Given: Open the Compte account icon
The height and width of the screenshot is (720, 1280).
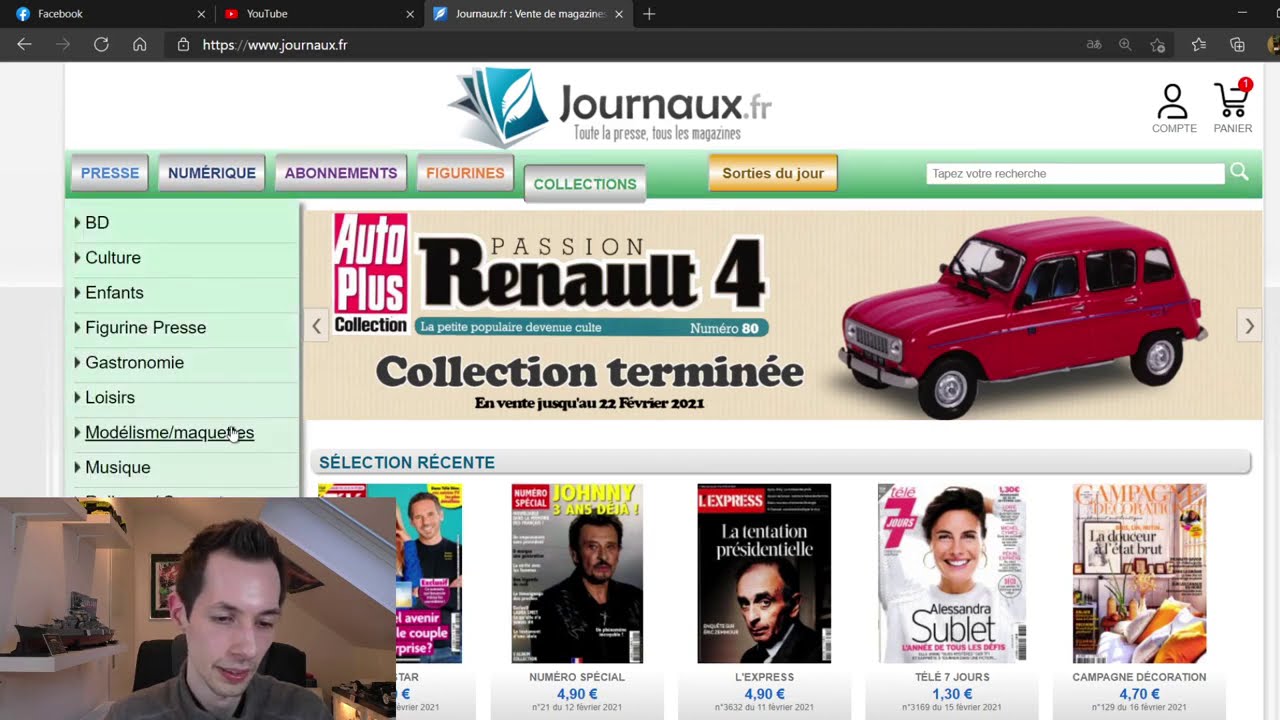Looking at the screenshot, I should (x=1173, y=108).
